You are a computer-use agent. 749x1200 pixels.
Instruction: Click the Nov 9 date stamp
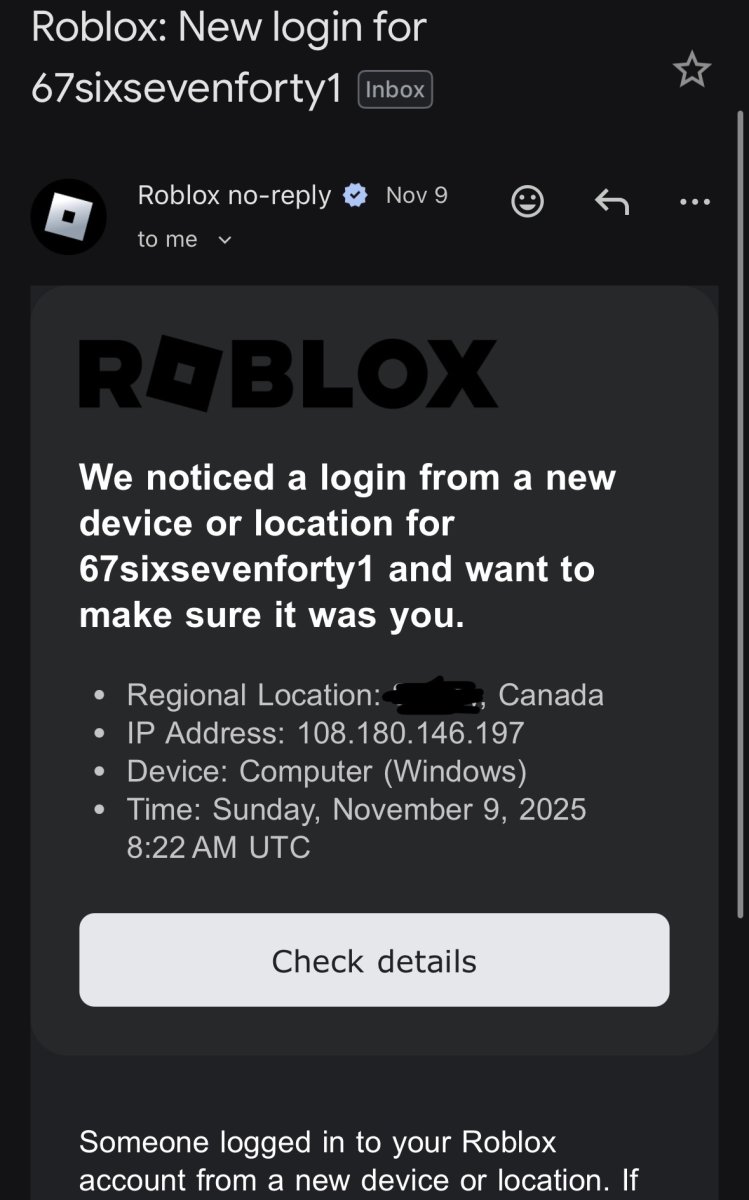coord(416,195)
